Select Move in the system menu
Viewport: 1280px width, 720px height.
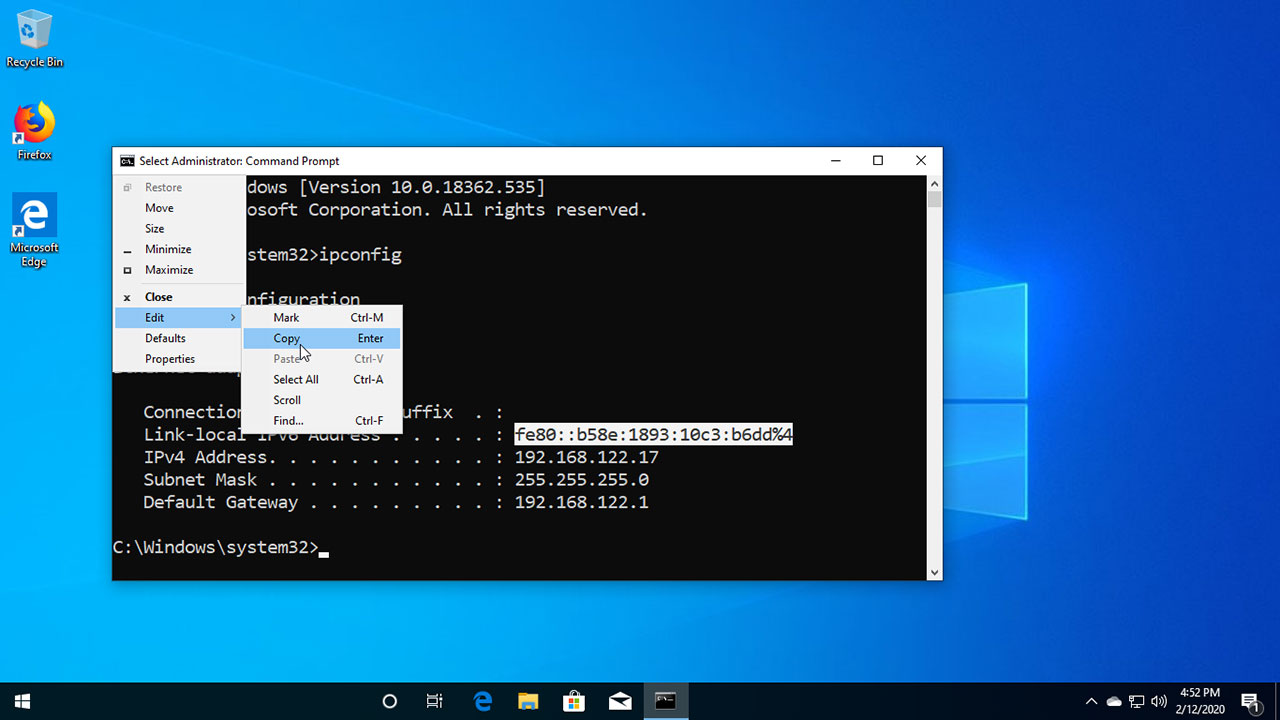click(180, 208)
